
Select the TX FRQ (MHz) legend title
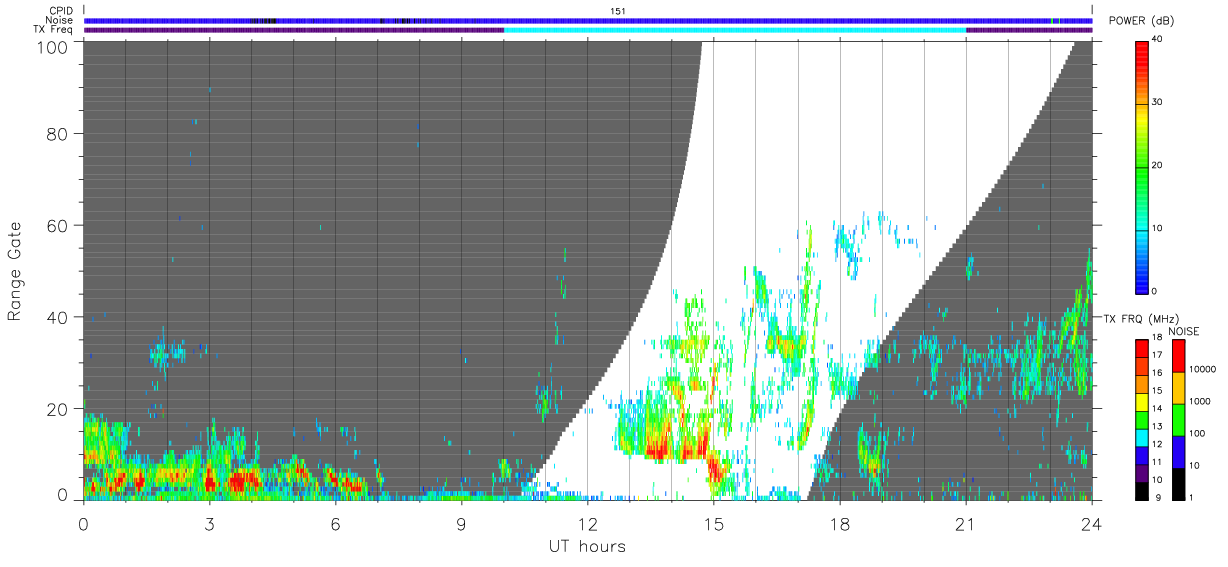(x=1142, y=319)
